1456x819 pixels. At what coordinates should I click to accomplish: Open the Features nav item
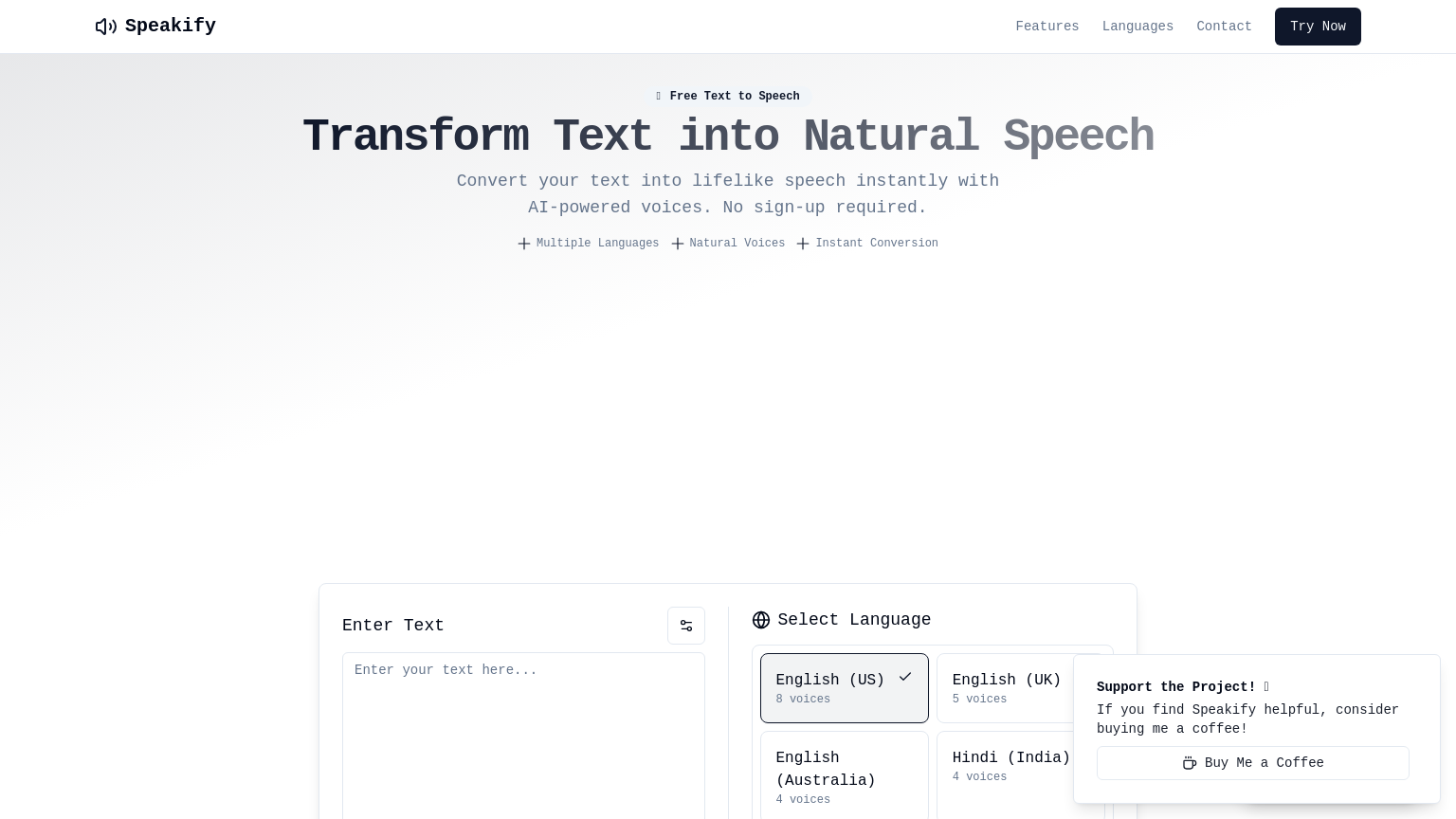point(1046,27)
